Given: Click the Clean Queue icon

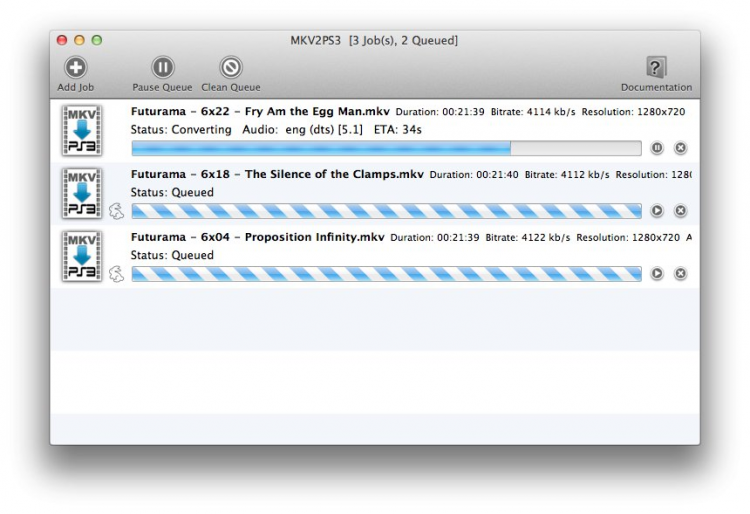Looking at the screenshot, I should pos(231,67).
